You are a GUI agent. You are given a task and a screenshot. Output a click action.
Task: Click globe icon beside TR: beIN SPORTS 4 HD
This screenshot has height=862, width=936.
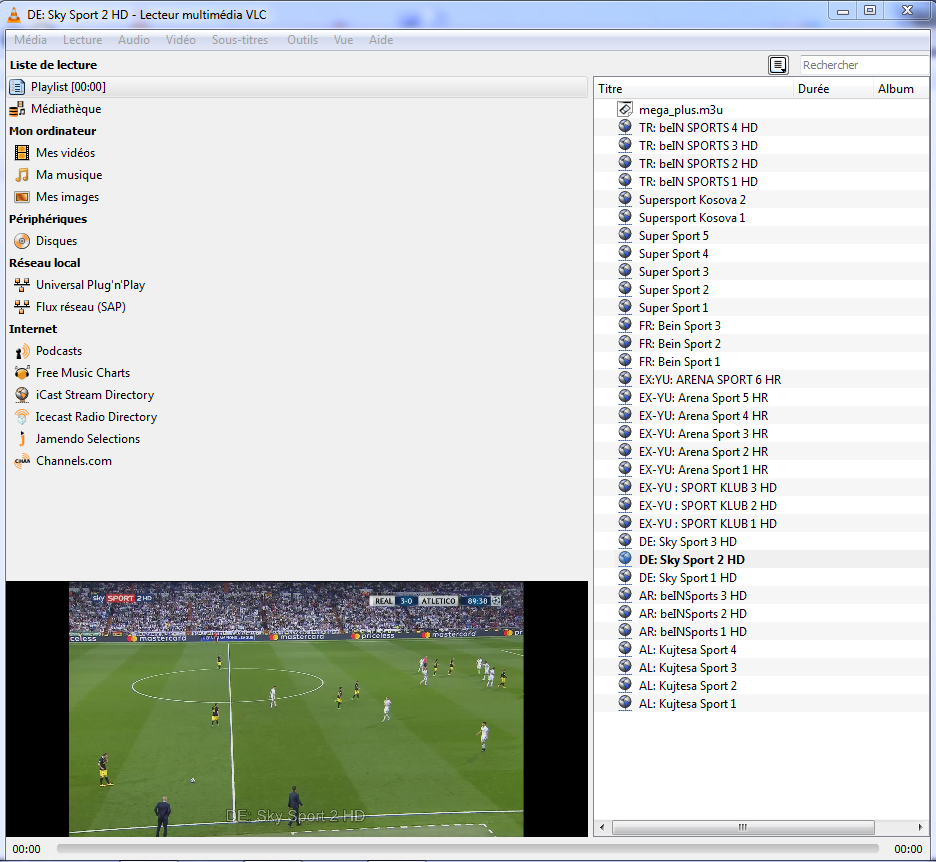(625, 127)
